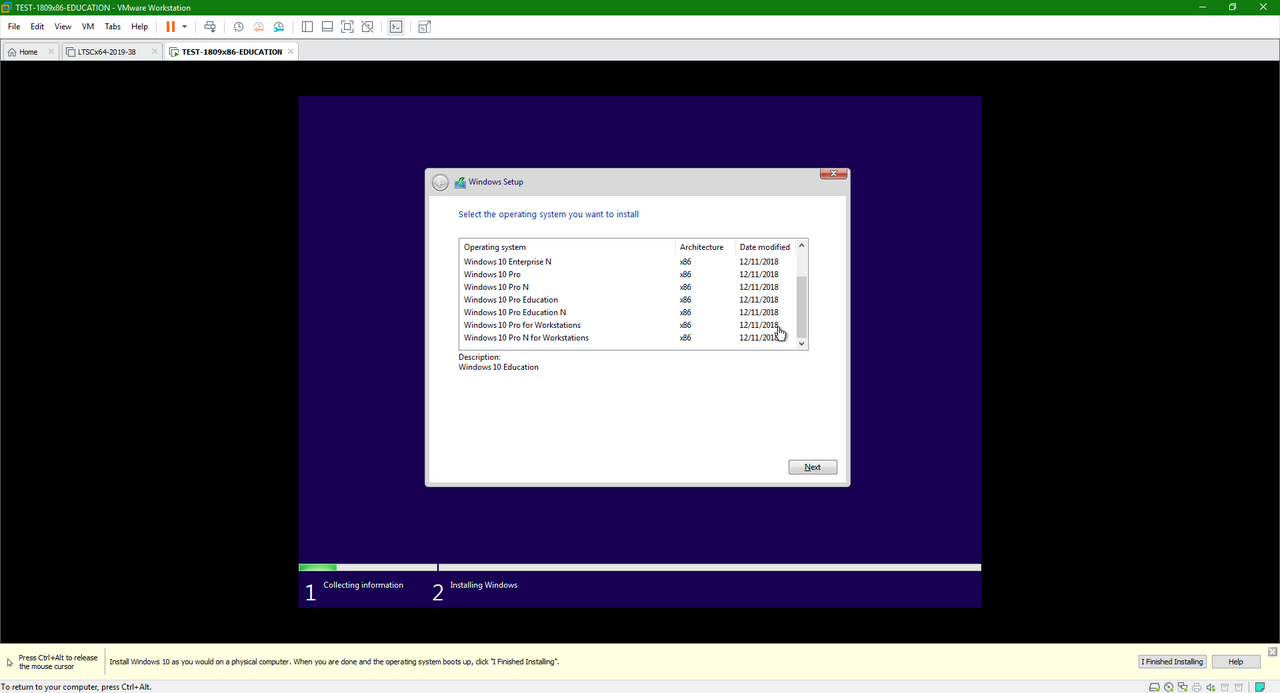Send Ctrl+Alt+Del to the virtual machine
The image size is (1280, 693).
[x=209, y=26]
